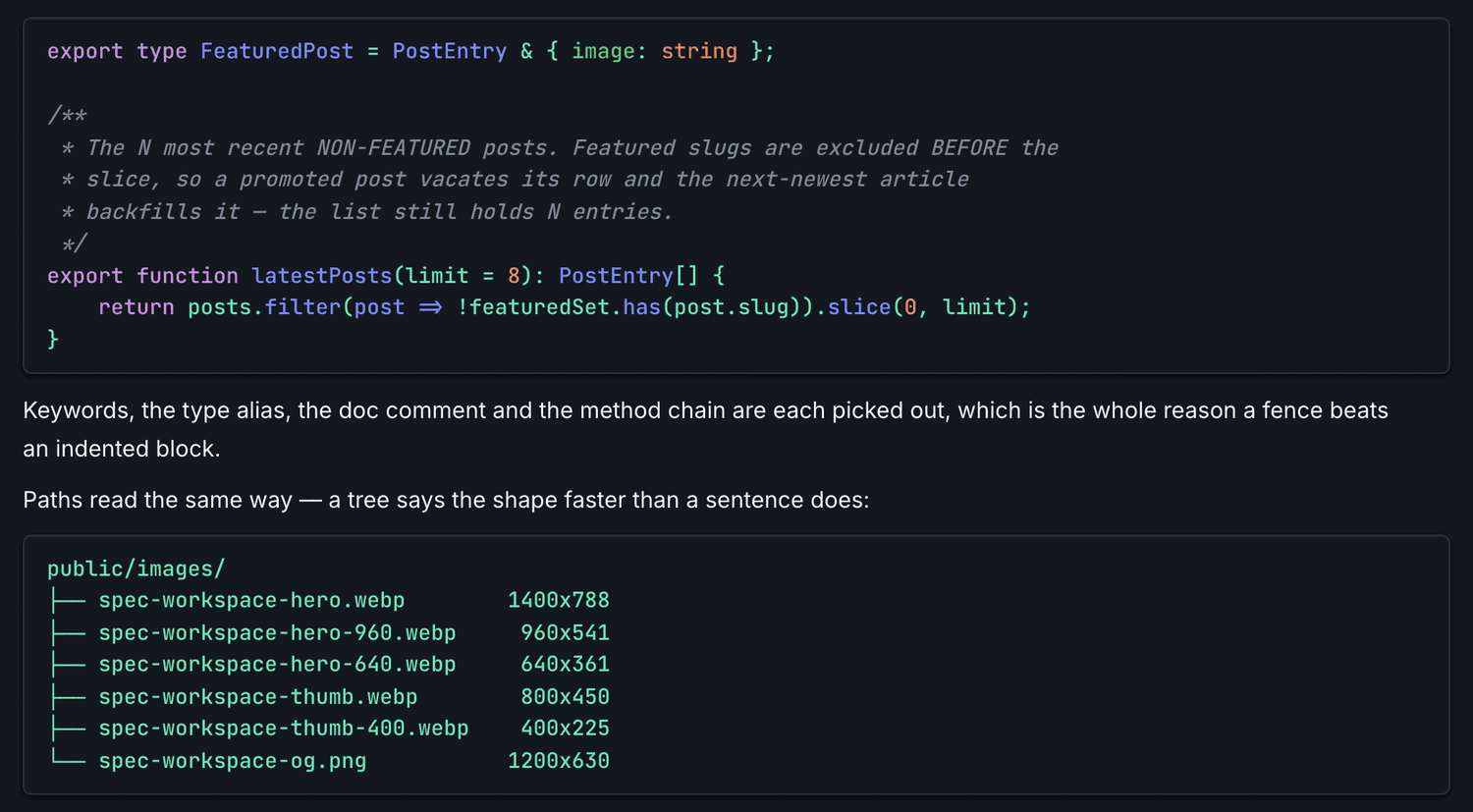Click the "public/images/" root path

coord(136,568)
